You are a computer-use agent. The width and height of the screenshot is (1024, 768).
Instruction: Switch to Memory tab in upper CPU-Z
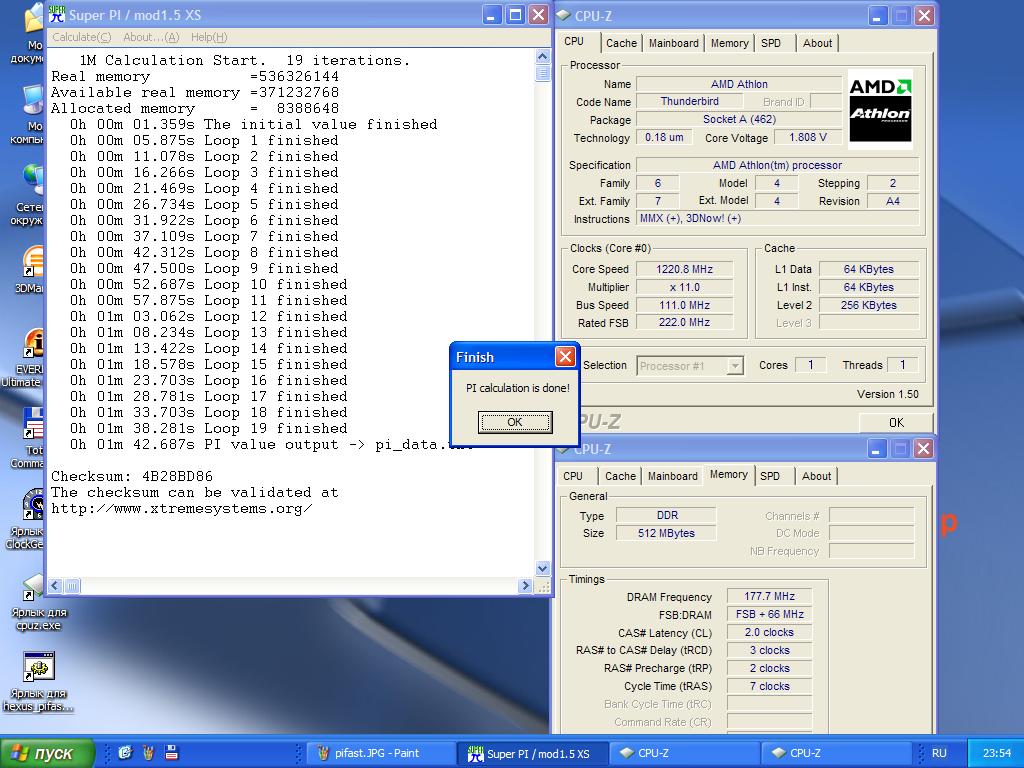(x=729, y=43)
